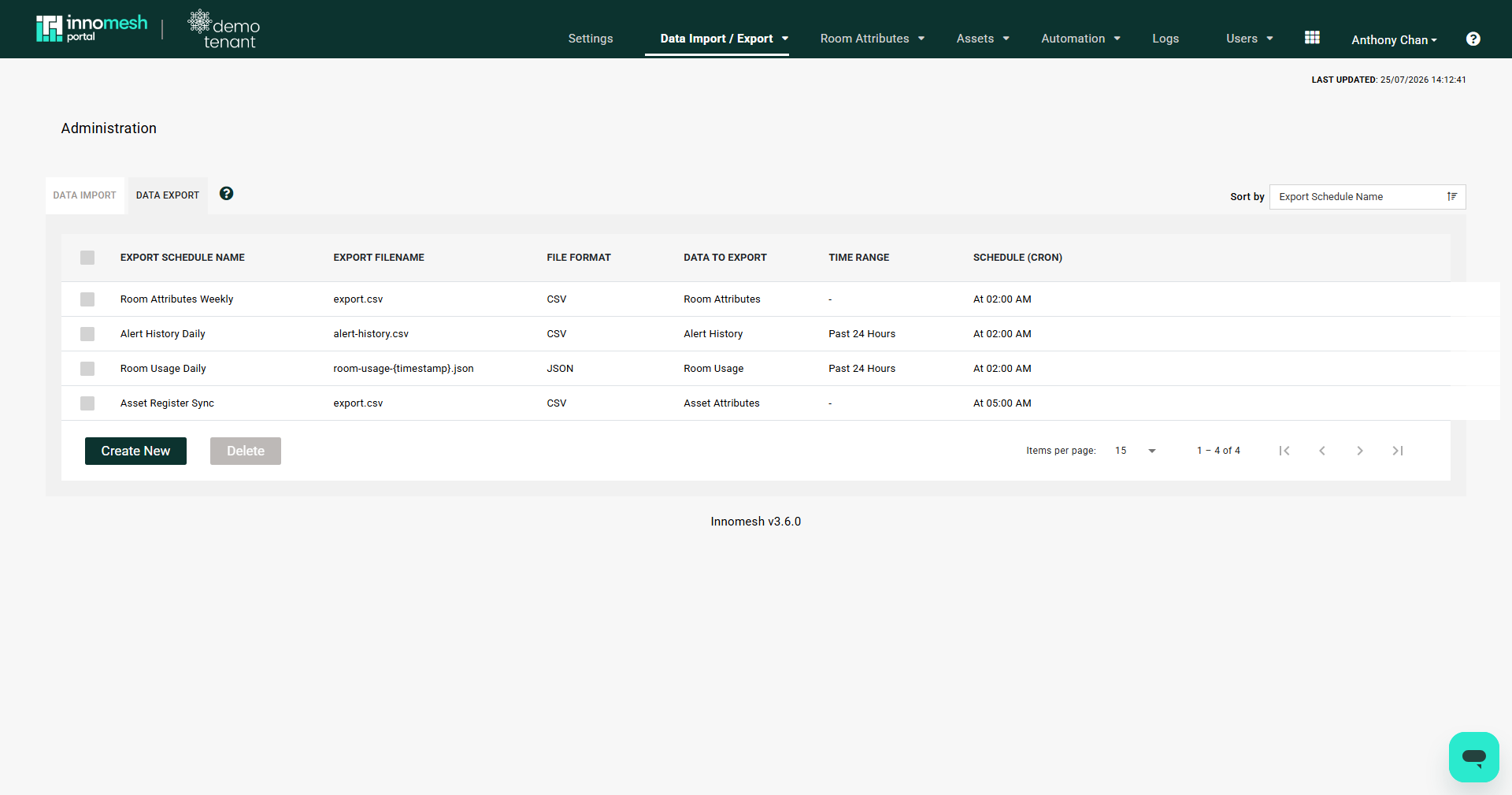1512x795 pixels.
Task: Click alert-history.csv filename cell
Action: point(371,334)
